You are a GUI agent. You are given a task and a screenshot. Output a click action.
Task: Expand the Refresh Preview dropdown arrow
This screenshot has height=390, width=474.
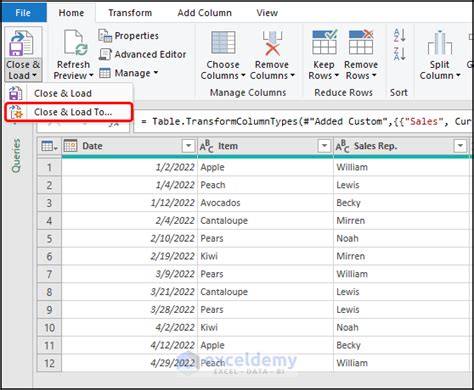(91, 76)
